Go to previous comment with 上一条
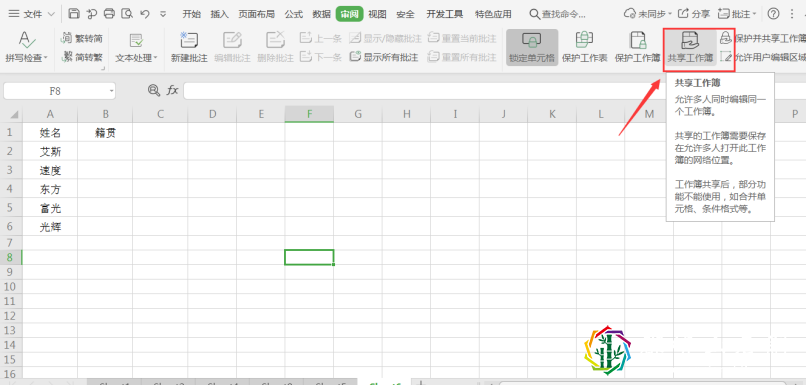 (x=321, y=38)
